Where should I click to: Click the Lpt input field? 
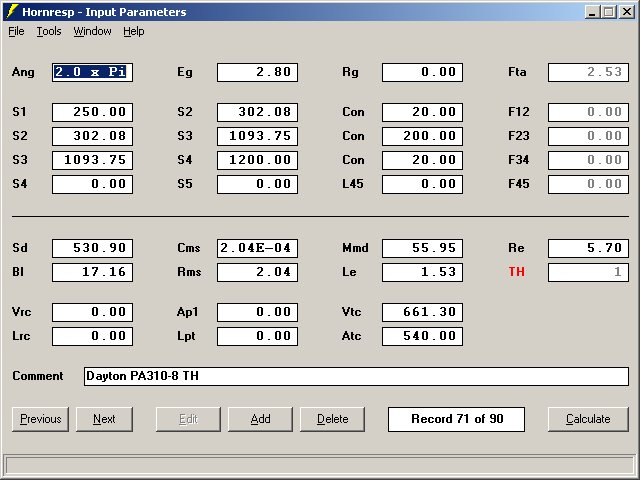257,336
